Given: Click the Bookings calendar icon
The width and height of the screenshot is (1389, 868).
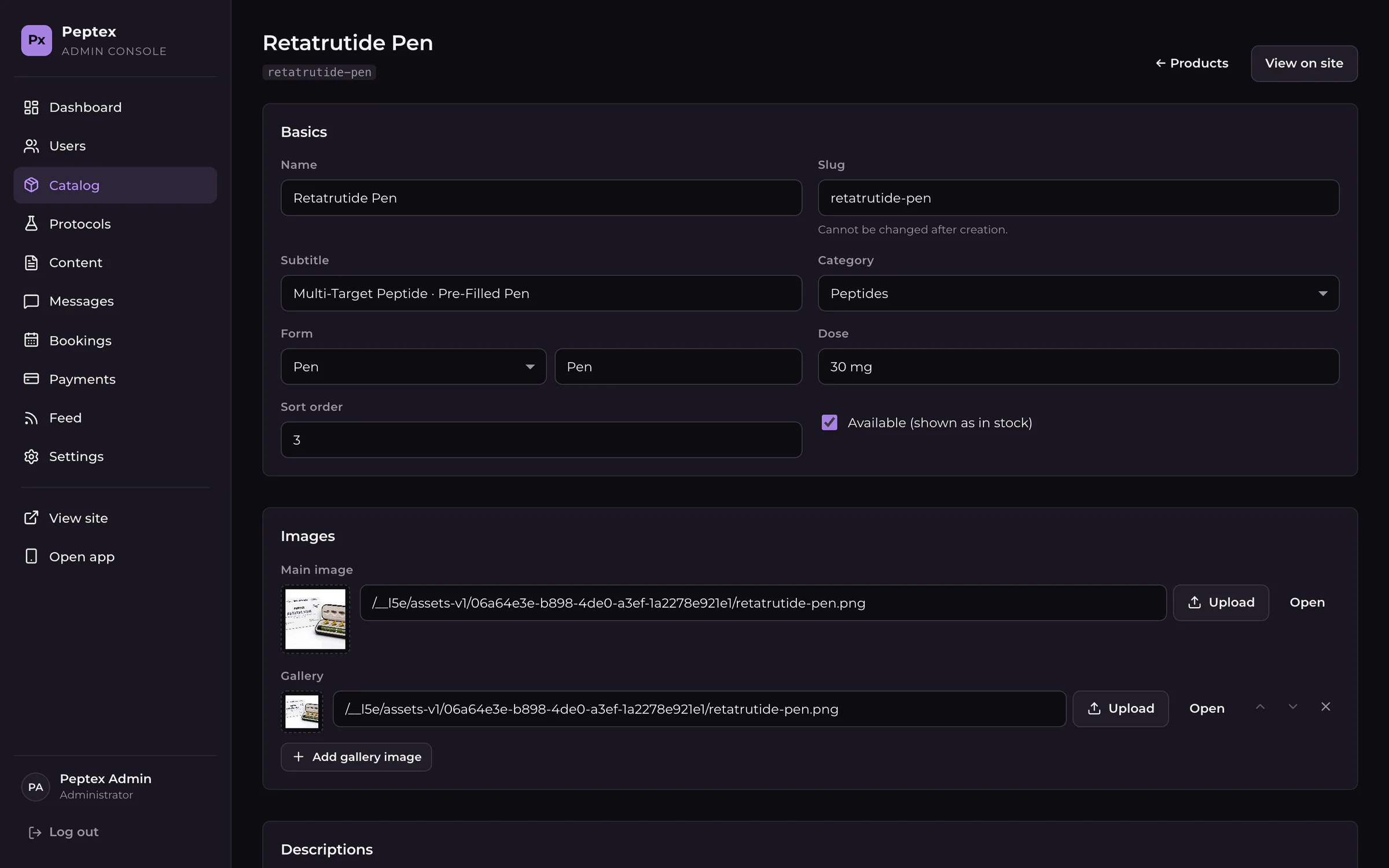Looking at the screenshot, I should tap(31, 340).
